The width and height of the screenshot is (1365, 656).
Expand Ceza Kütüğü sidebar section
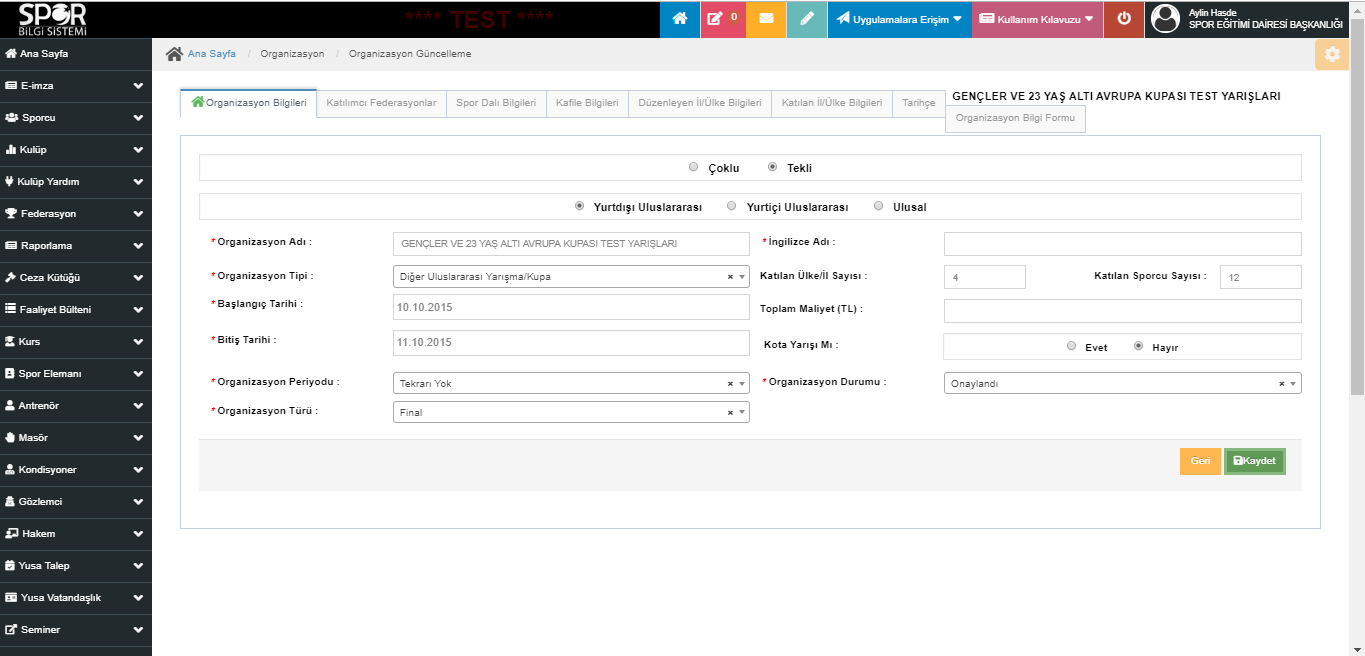(76, 278)
